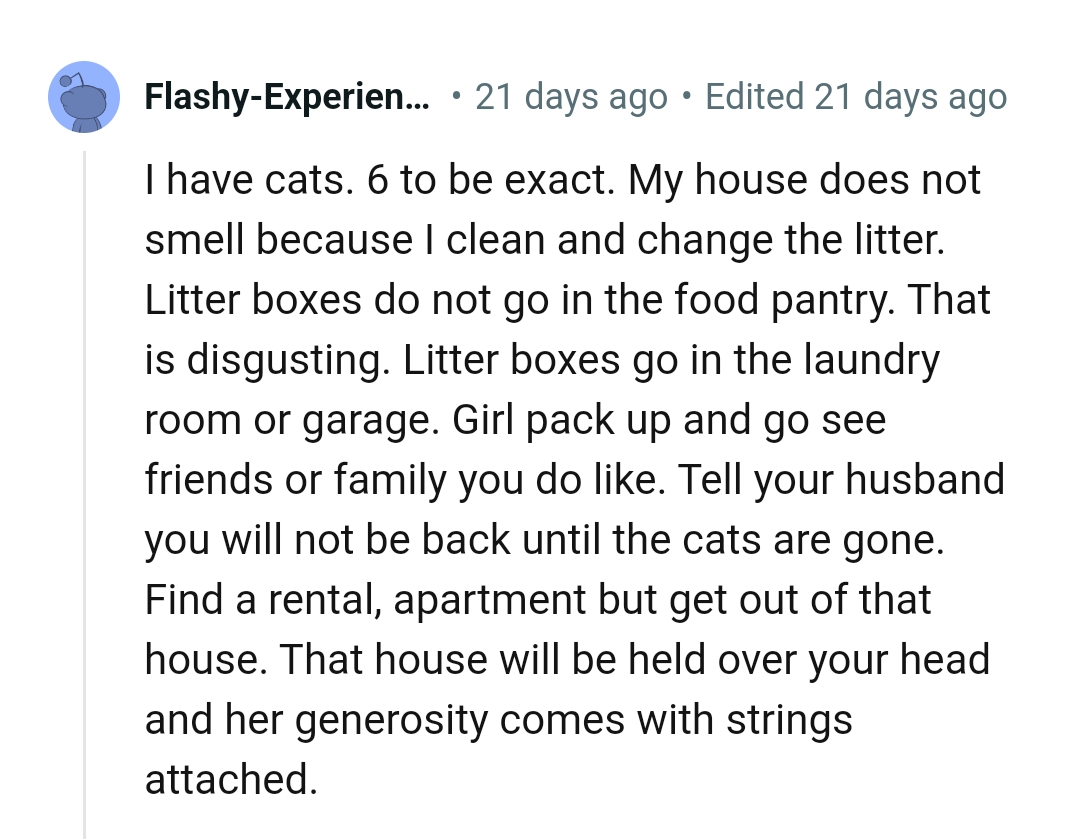1080x839 pixels.
Task: Select the truncated username ending in ellipsis
Action: [x=288, y=96]
